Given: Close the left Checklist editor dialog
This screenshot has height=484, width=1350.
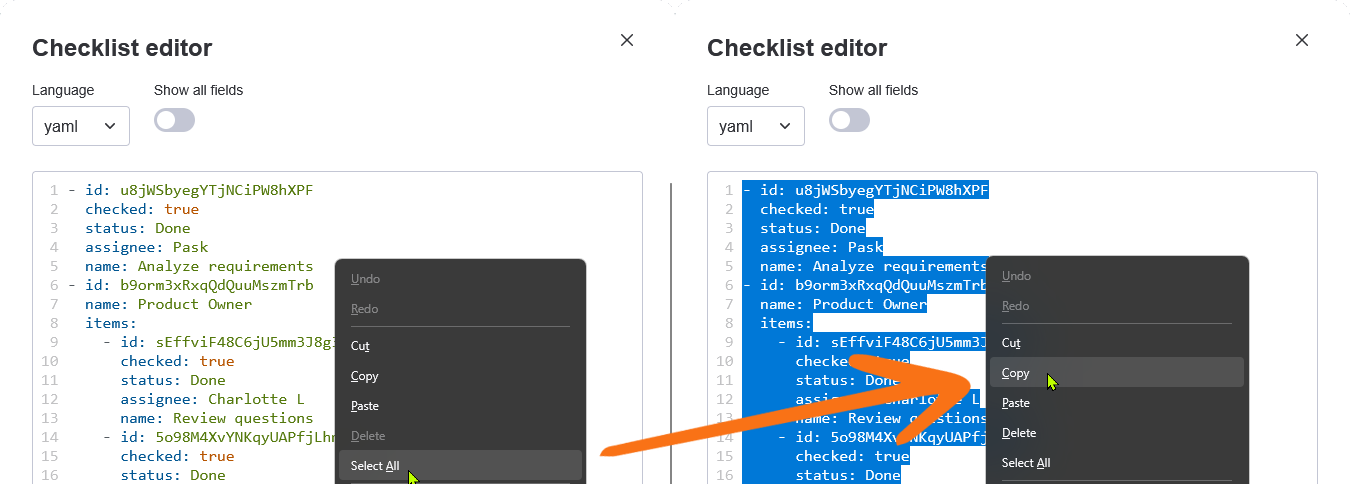Looking at the screenshot, I should pos(627,40).
